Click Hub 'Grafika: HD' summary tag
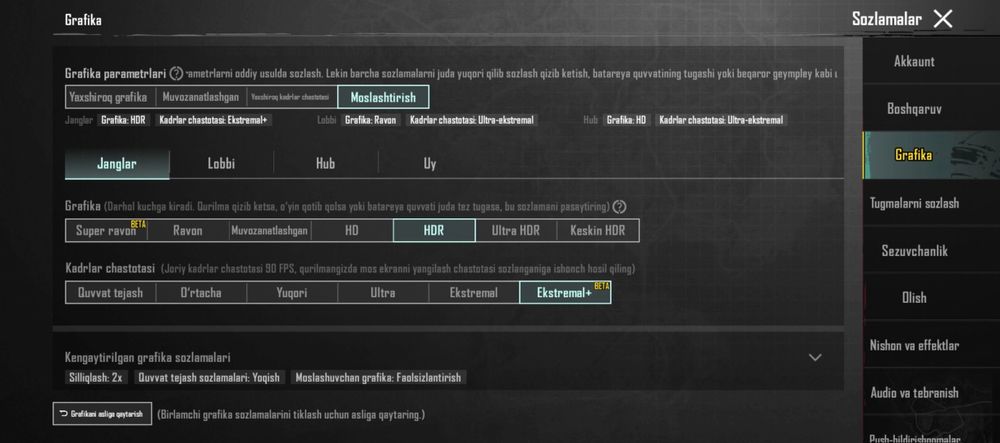Screen dimensions: 1000x443 coord(627,120)
